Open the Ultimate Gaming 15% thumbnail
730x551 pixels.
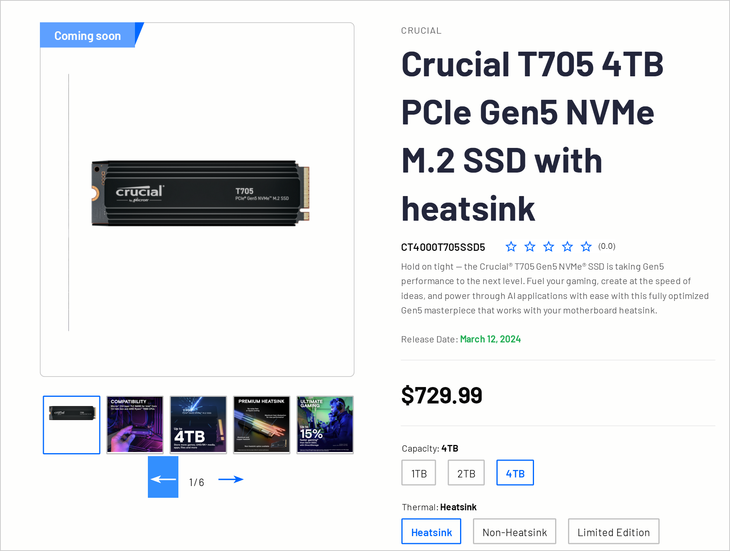(x=325, y=424)
